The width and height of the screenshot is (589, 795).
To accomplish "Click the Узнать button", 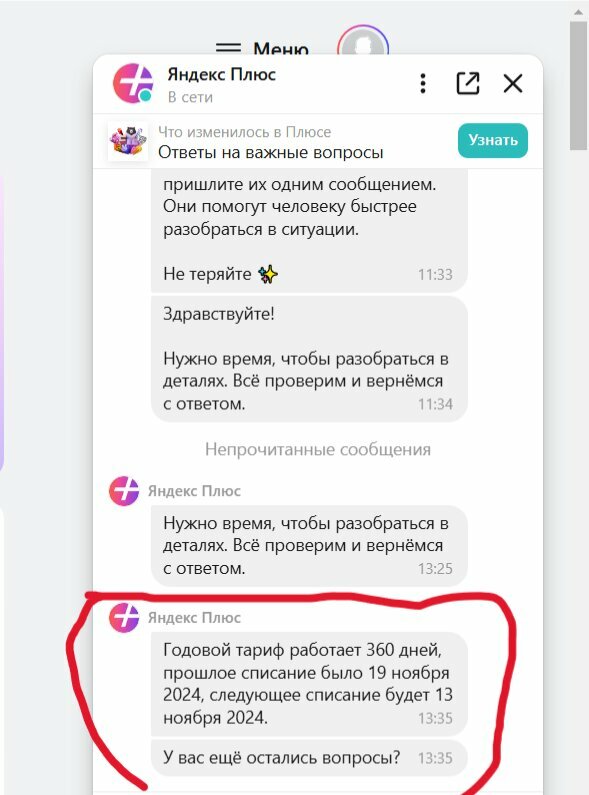I will 493,140.
